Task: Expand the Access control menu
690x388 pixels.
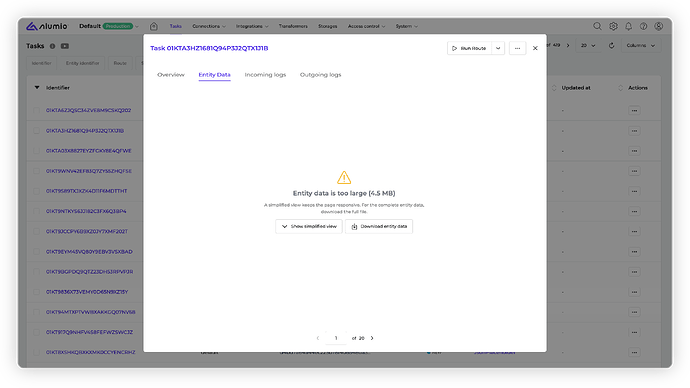Action: tap(366, 26)
